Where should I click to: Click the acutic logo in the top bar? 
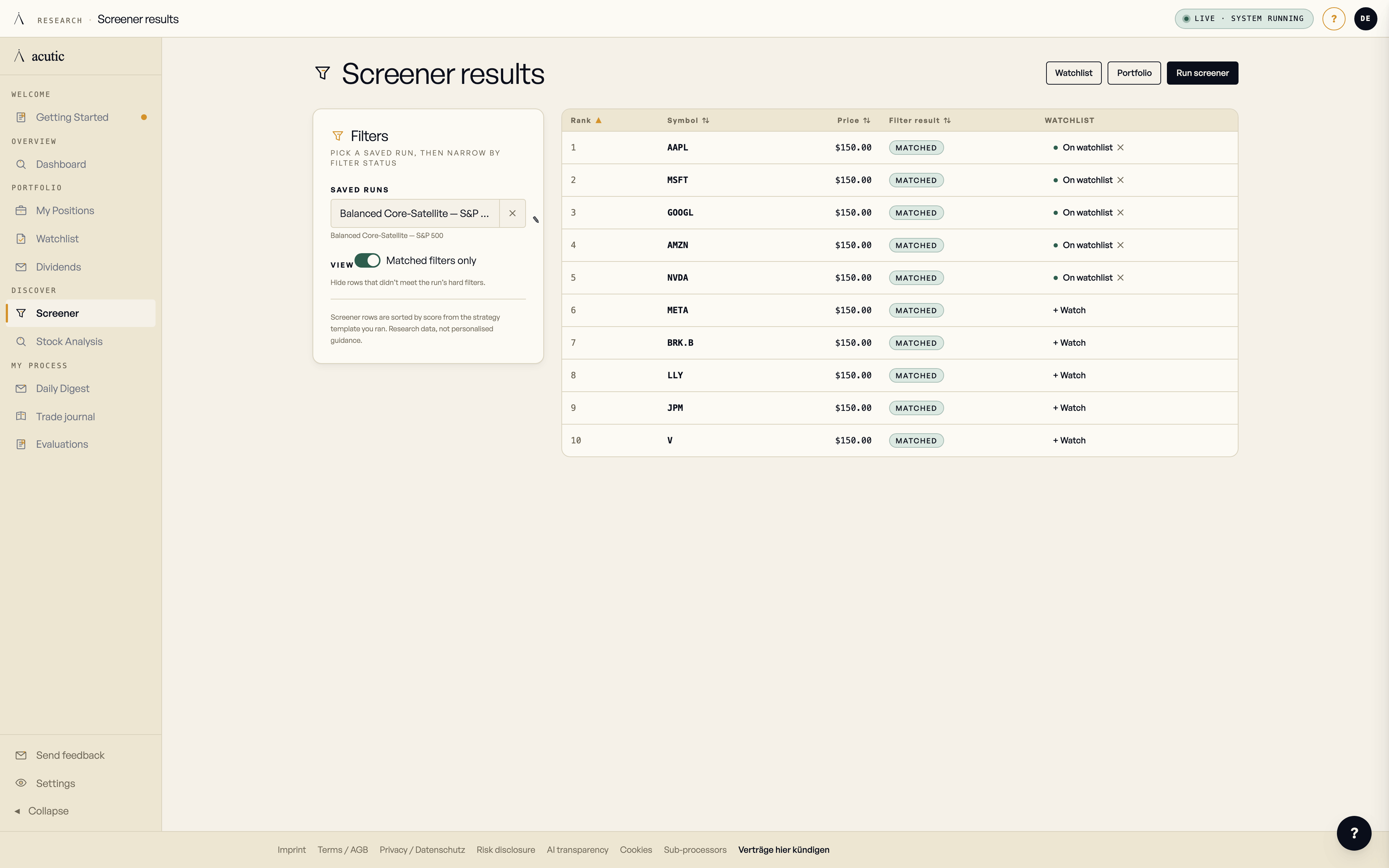[x=19, y=19]
